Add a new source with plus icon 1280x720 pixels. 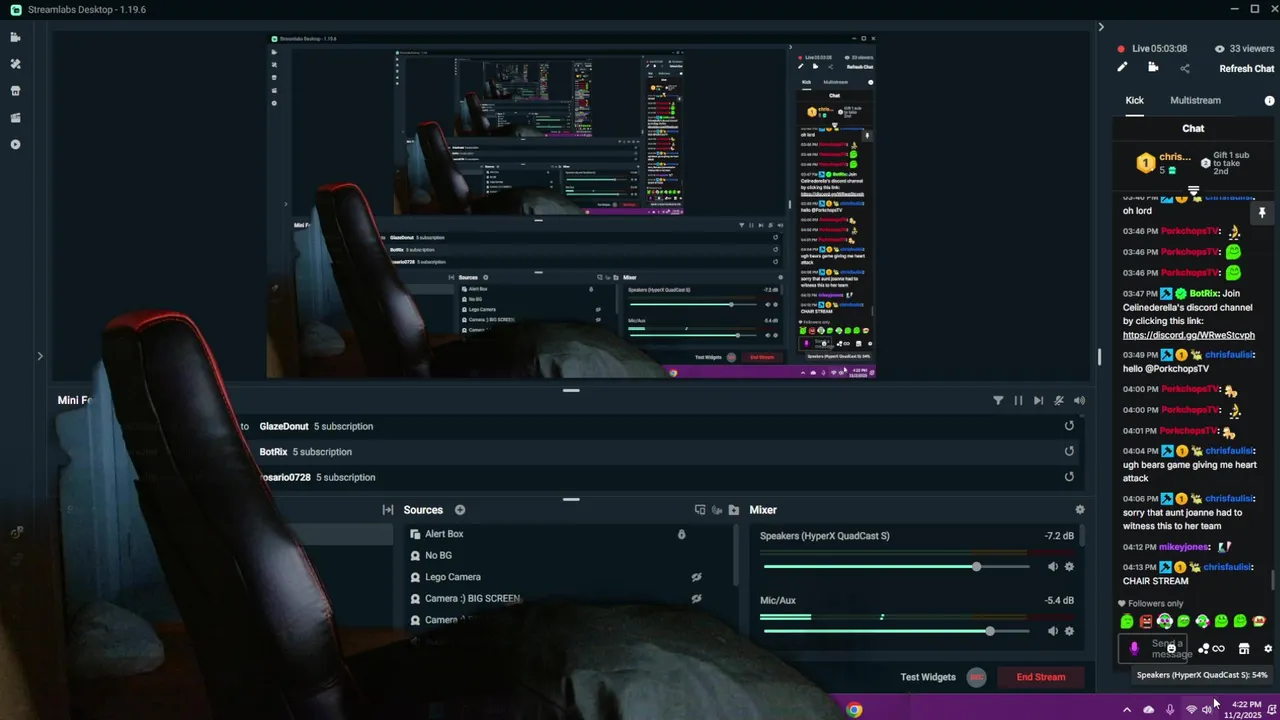click(460, 510)
